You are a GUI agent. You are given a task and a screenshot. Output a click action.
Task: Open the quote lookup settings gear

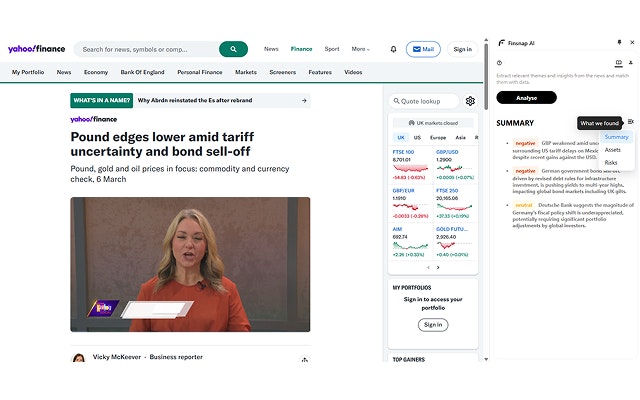470,101
